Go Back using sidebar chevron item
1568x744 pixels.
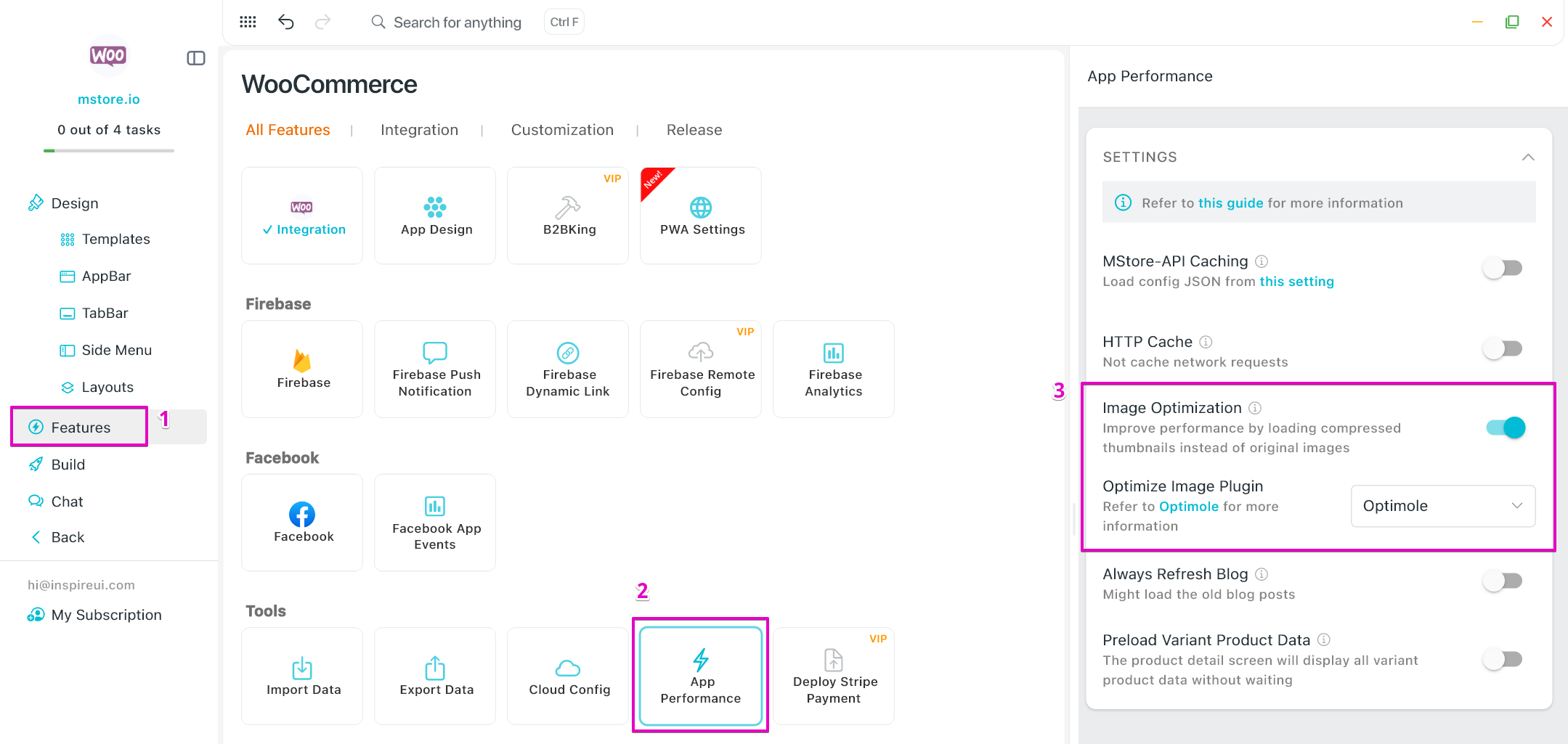point(68,537)
